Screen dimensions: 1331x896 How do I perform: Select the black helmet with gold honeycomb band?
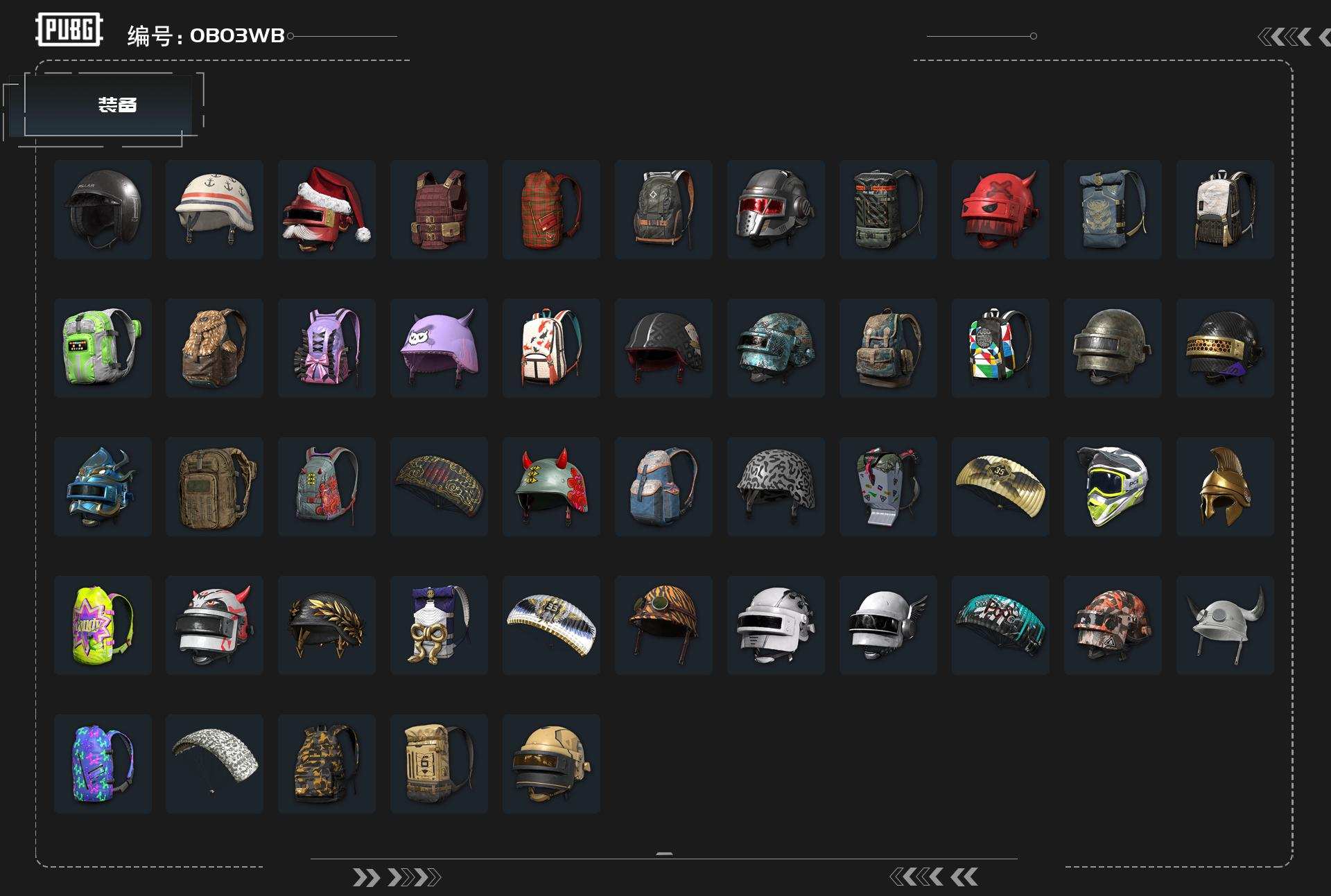[1226, 348]
